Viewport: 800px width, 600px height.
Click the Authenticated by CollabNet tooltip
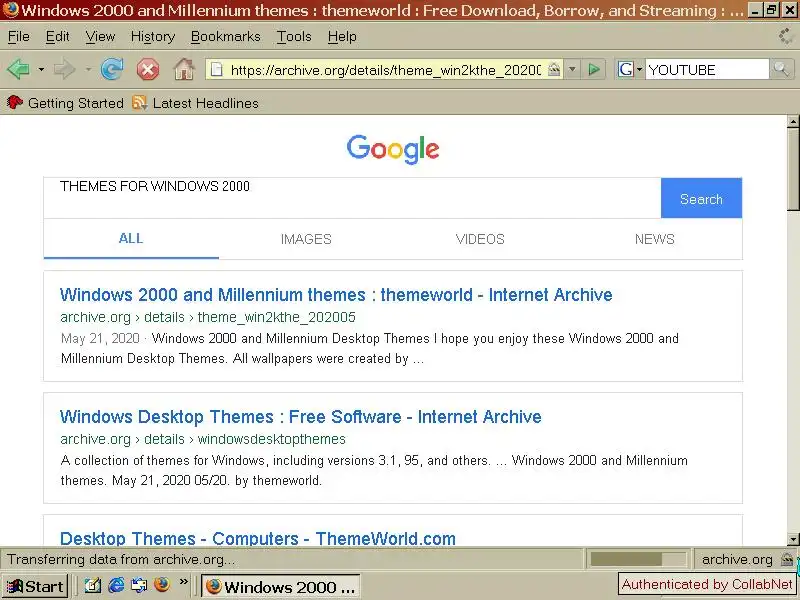click(x=707, y=584)
